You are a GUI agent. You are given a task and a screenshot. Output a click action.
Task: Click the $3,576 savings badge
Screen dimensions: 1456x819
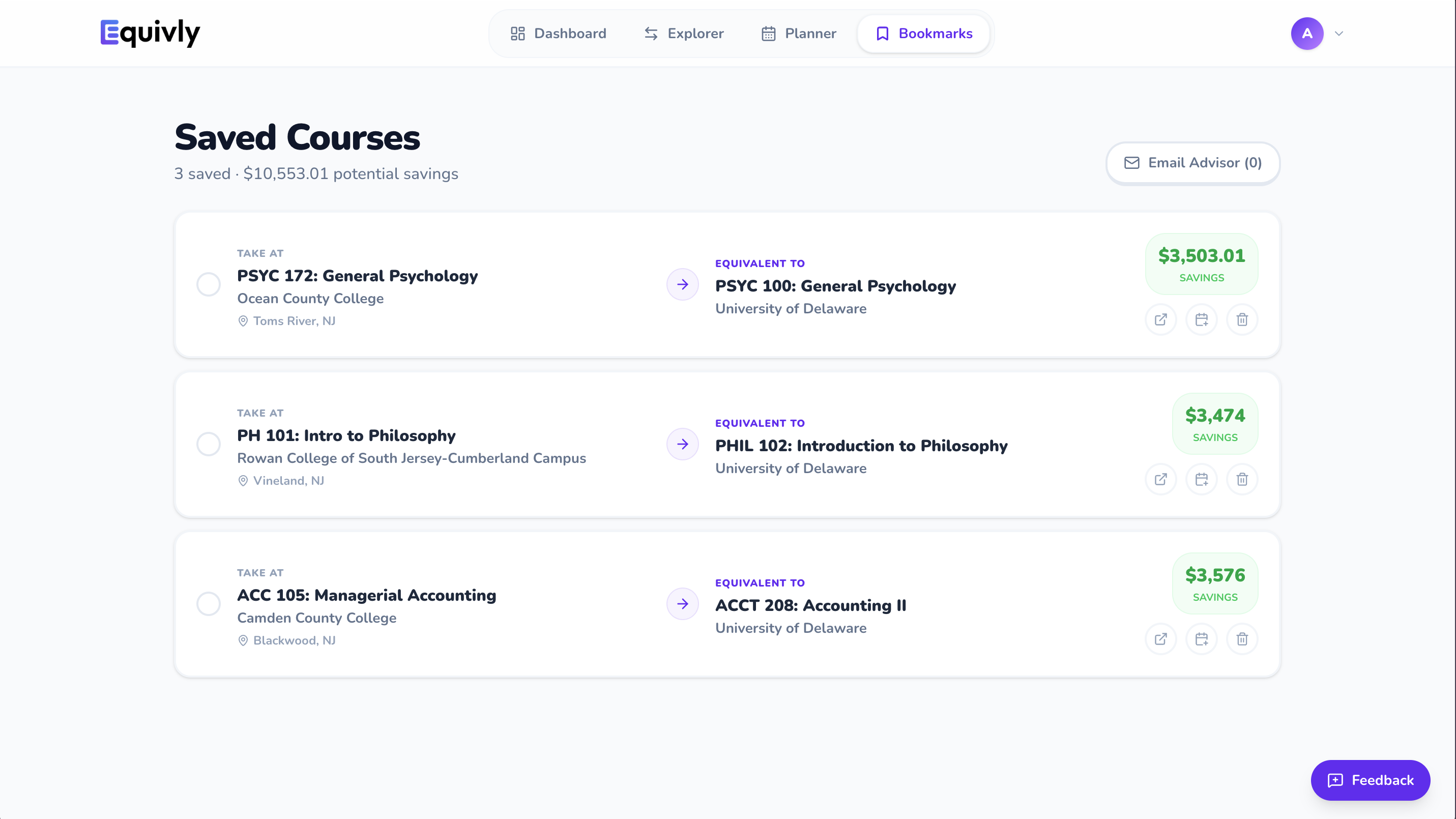(1215, 583)
